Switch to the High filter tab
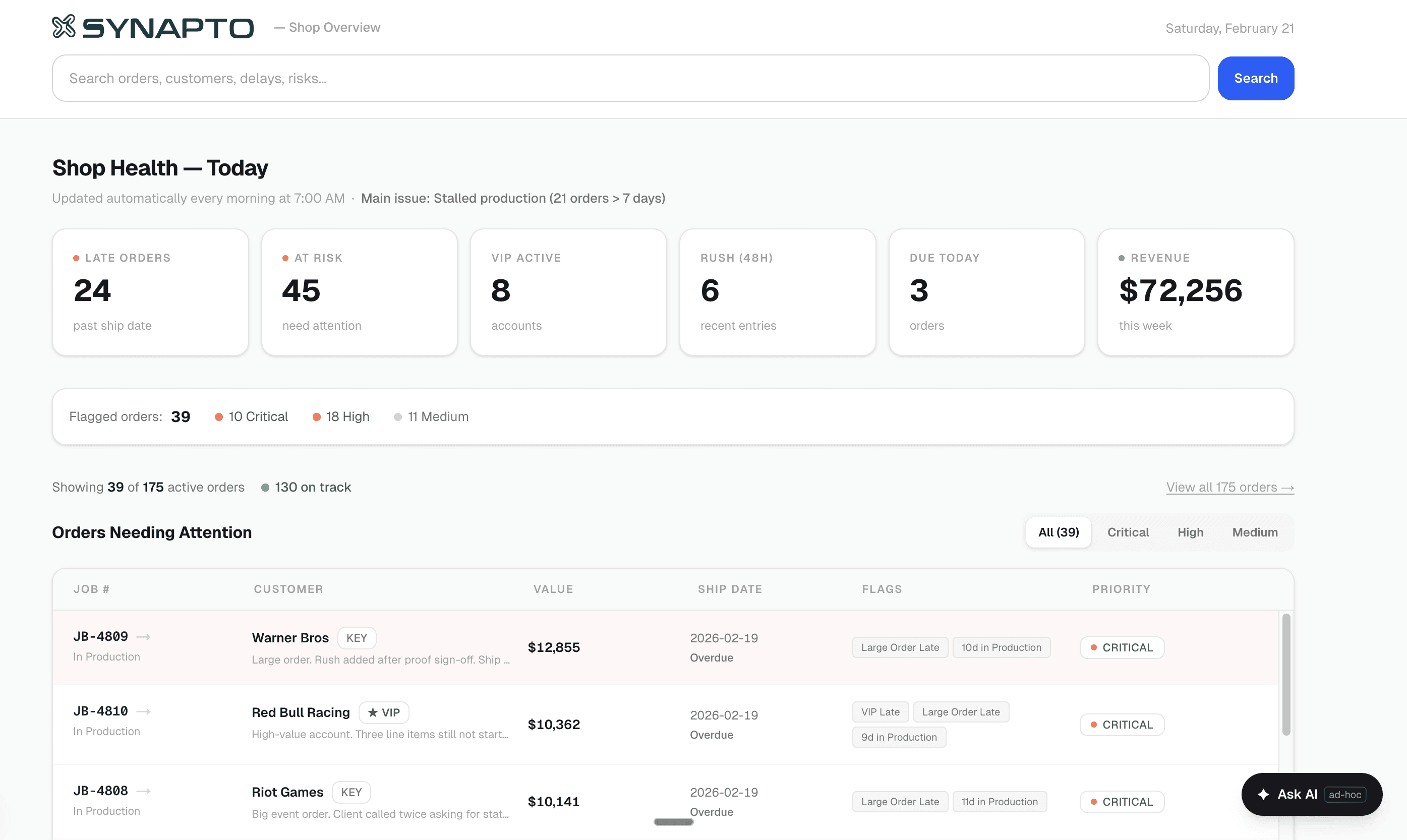 (x=1190, y=532)
